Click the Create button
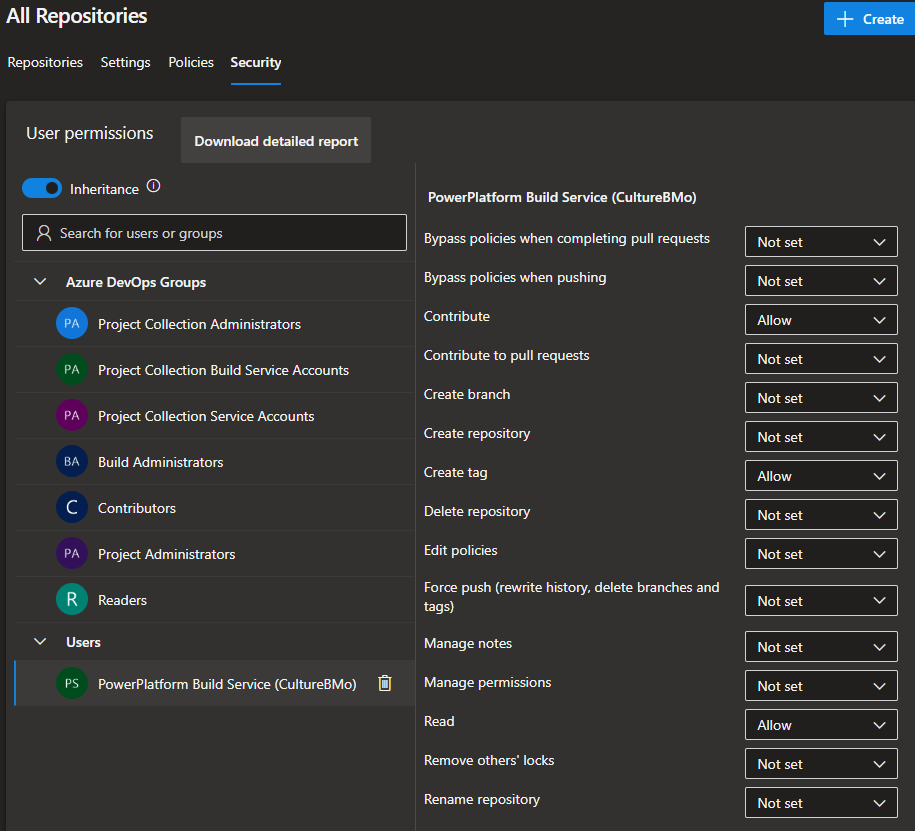Viewport: 915px width, 831px height. (869, 19)
